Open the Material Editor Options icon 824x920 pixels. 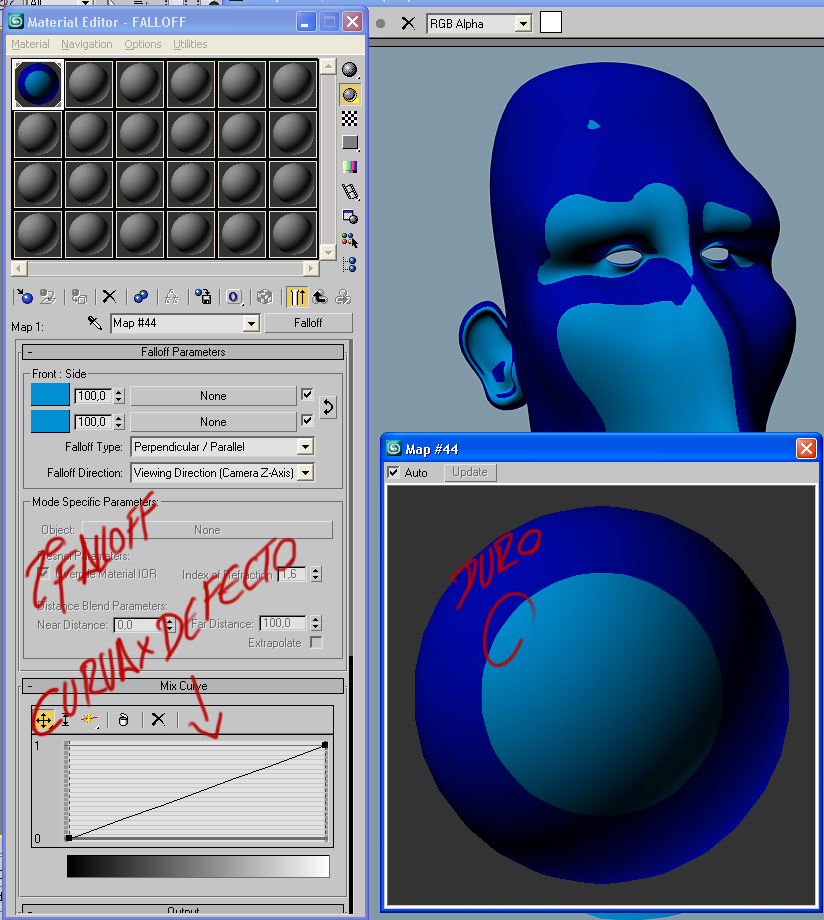pyautogui.click(x=350, y=217)
